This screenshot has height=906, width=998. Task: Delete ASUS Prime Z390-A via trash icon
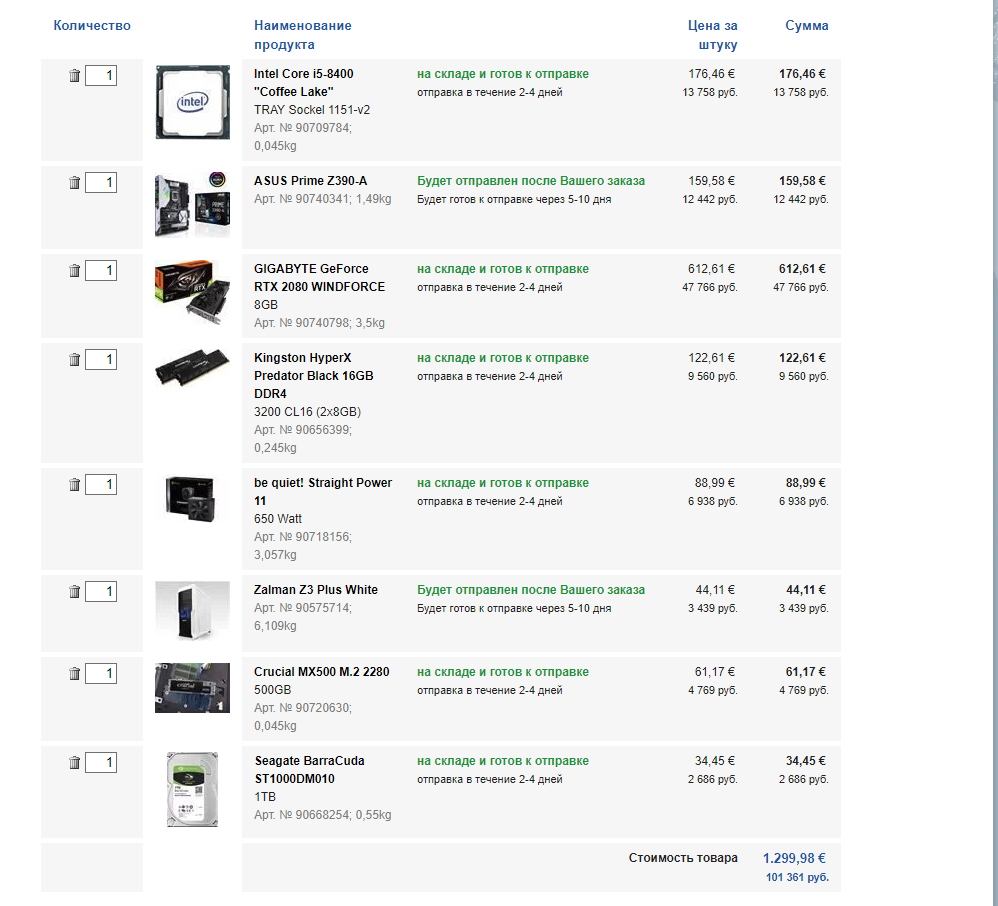[74, 183]
